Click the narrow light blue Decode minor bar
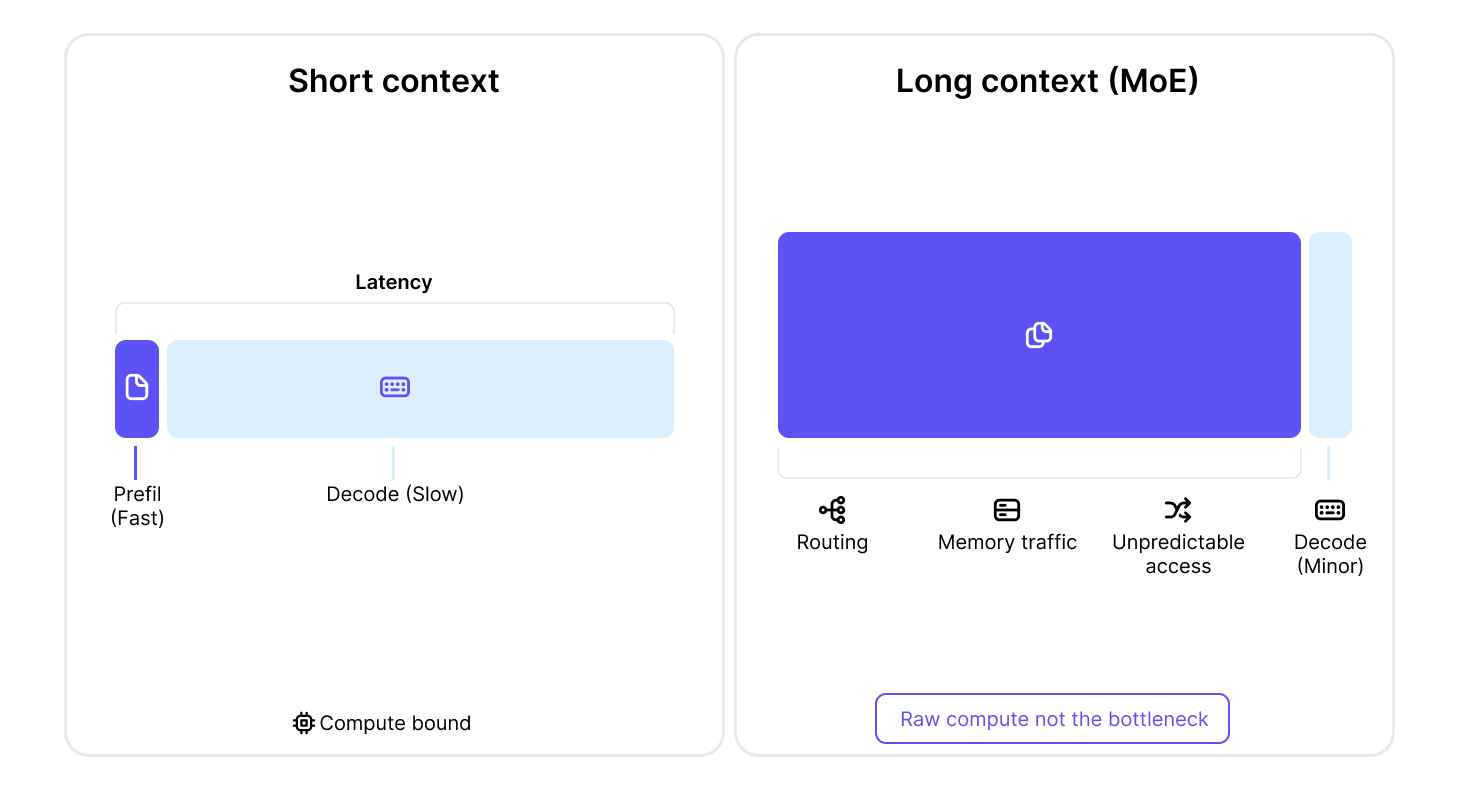This screenshot has height=790, width=1460. pyautogui.click(x=1330, y=335)
